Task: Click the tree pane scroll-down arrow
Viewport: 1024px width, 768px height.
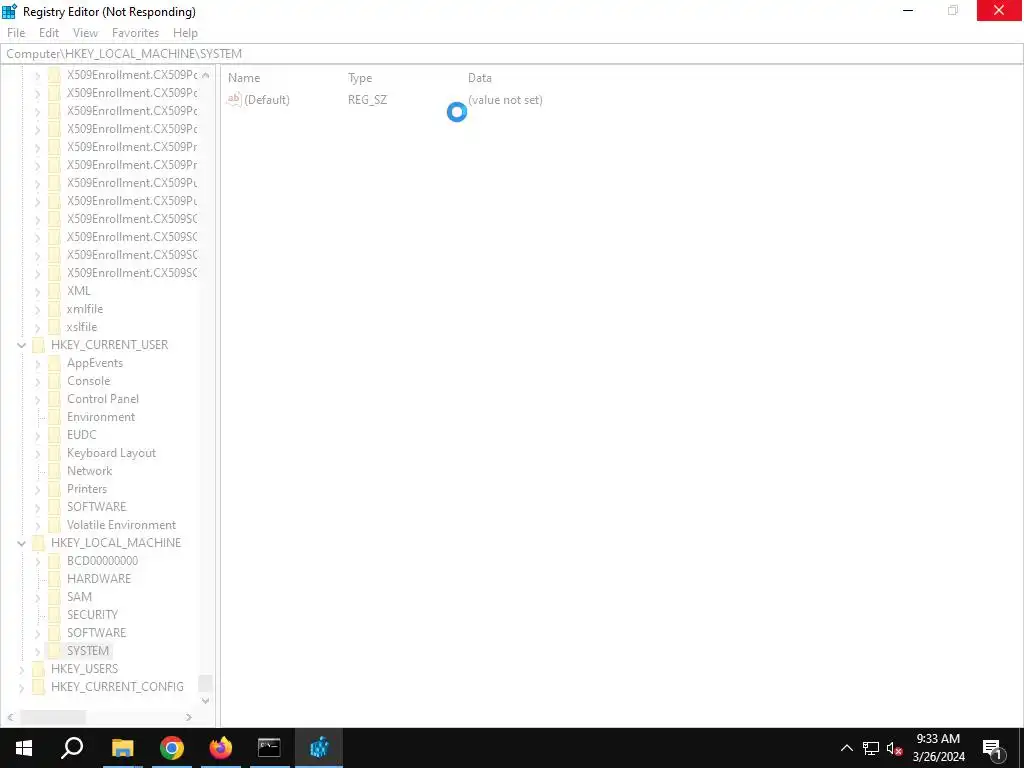Action: coord(206,701)
